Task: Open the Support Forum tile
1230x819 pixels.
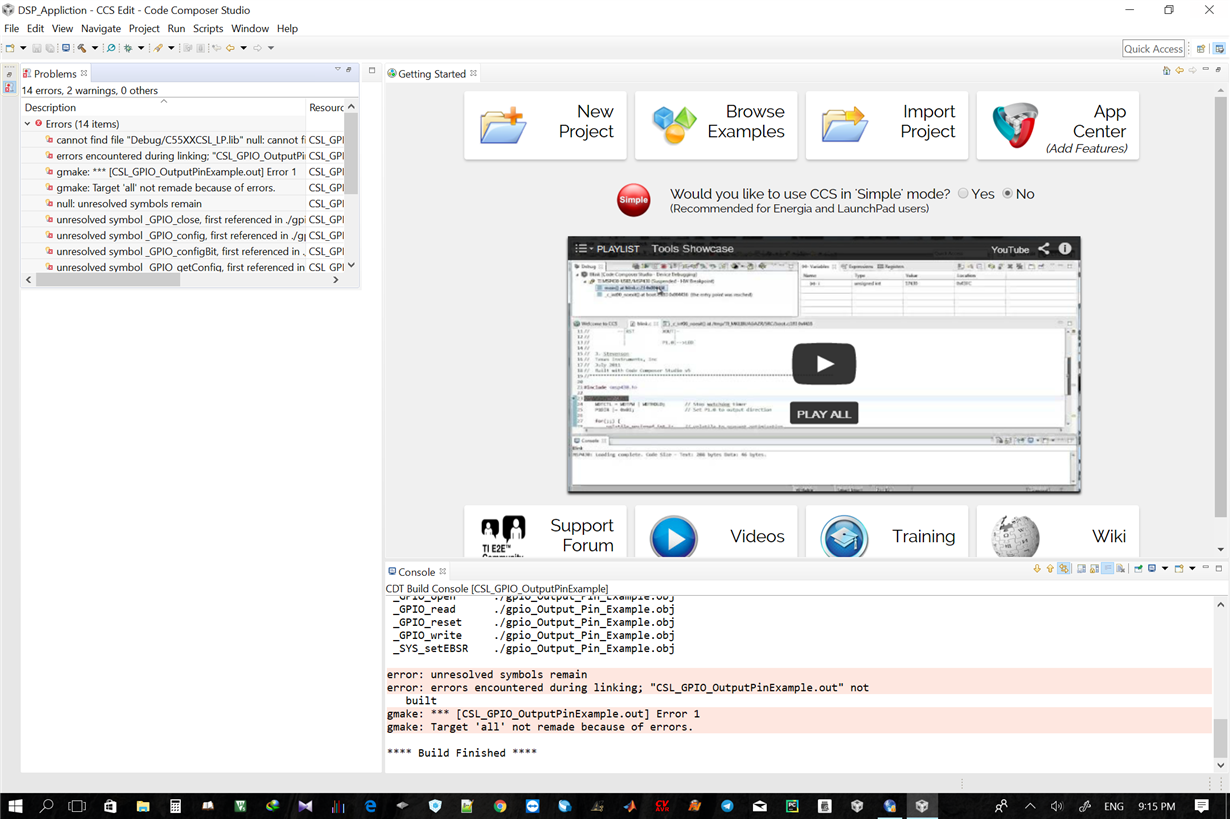Action: coord(545,532)
